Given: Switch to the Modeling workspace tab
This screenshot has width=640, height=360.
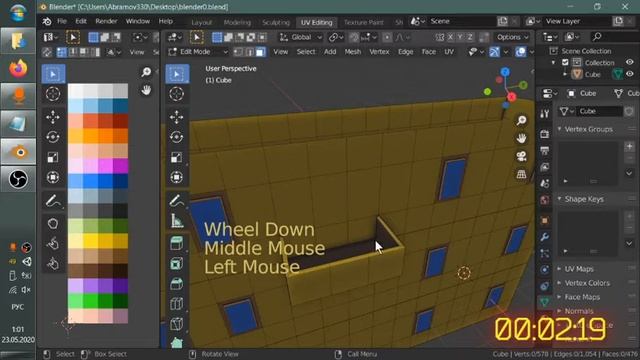Looking at the screenshot, I should pos(237,22).
